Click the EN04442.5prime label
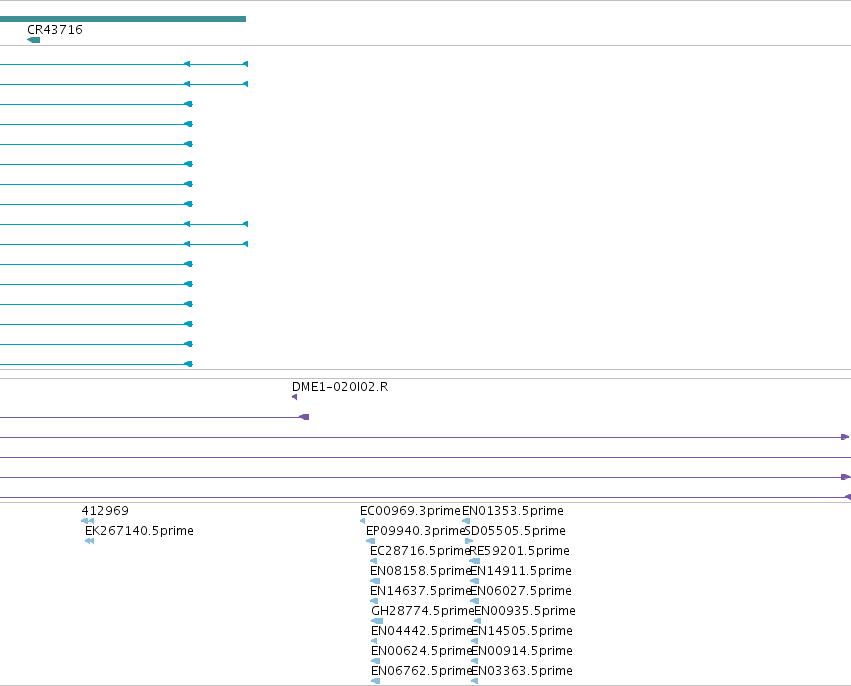851x686 pixels. pos(421,631)
